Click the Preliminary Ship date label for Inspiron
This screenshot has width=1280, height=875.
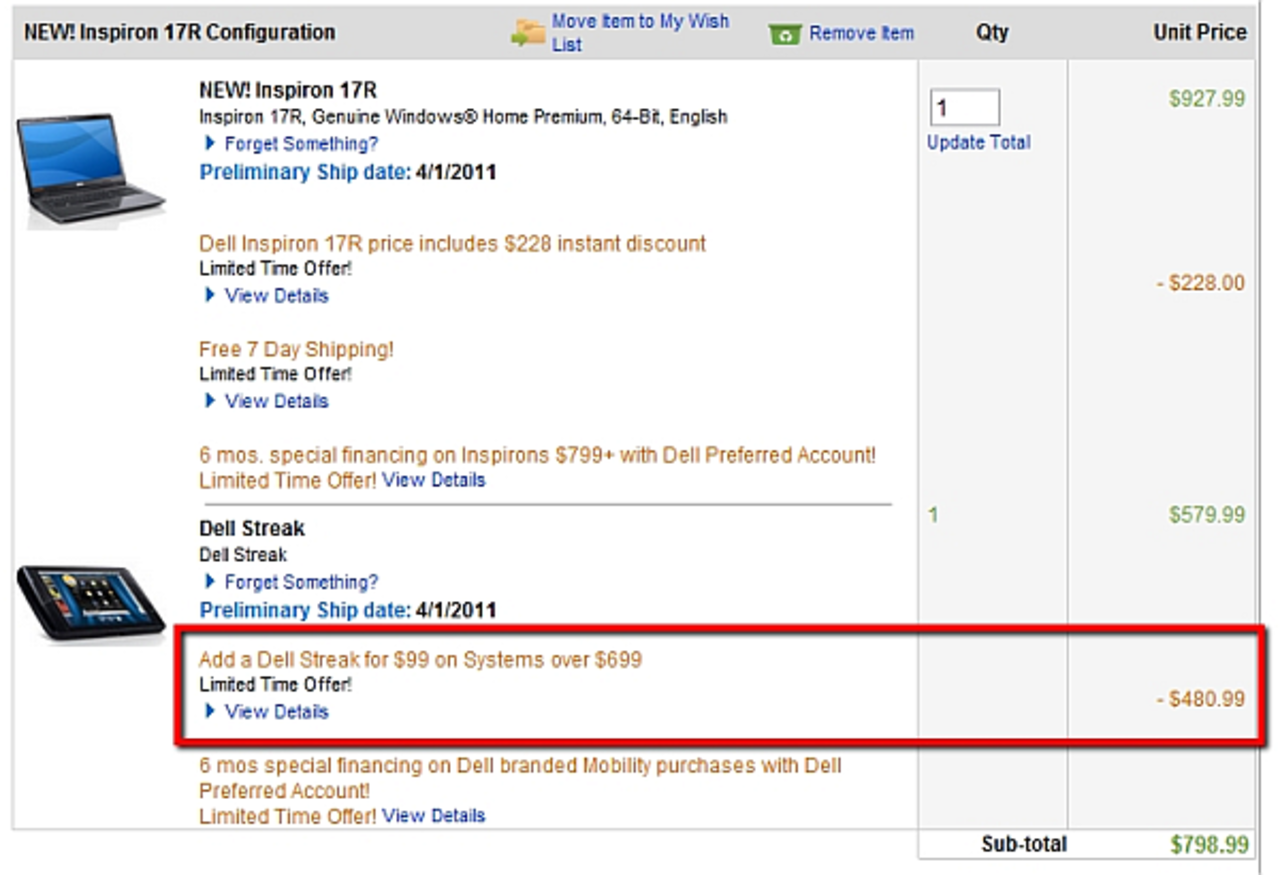click(304, 172)
